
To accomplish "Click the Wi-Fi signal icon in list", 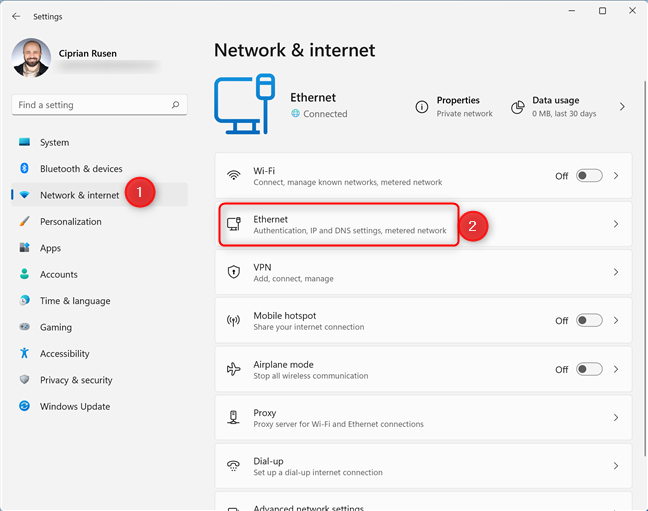I will pyautogui.click(x=233, y=175).
